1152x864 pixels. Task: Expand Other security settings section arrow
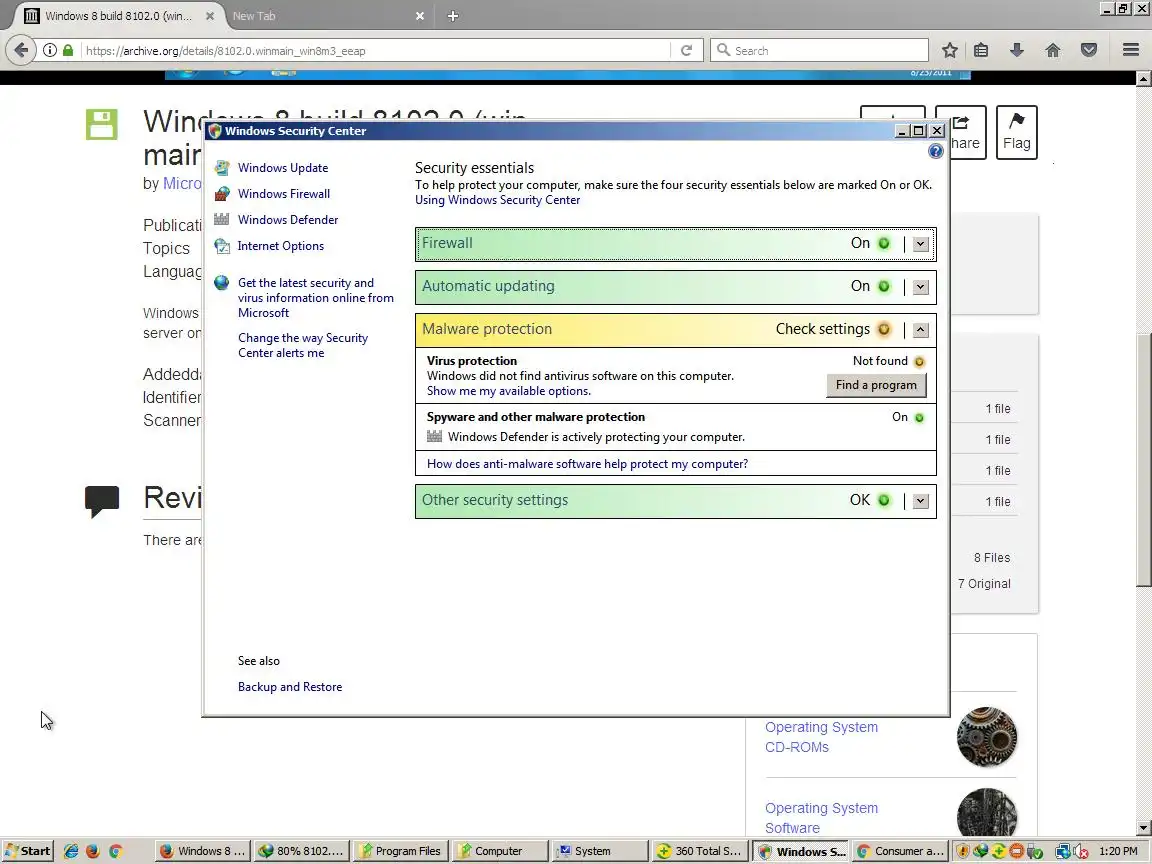click(x=921, y=501)
